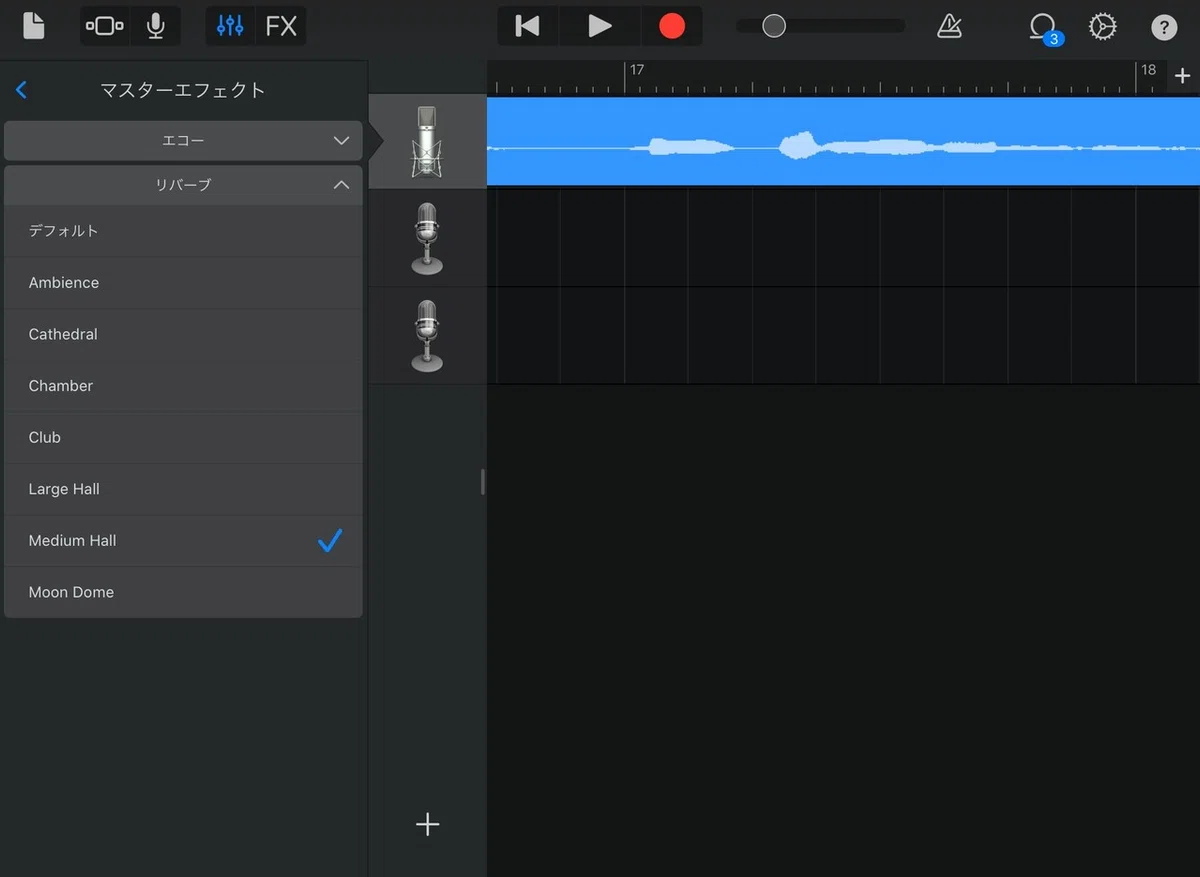Choose the Chamber reverb preset

coord(183,386)
